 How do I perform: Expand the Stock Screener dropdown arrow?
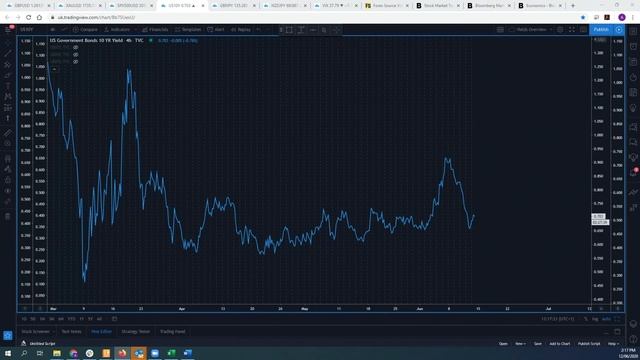[53, 332]
